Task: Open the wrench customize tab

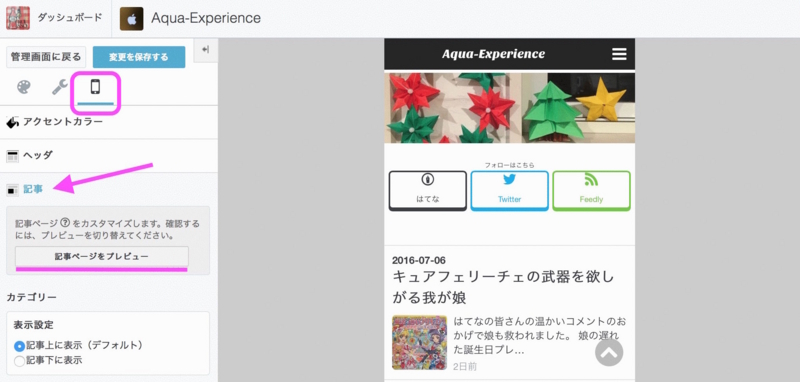Action: 60,87
